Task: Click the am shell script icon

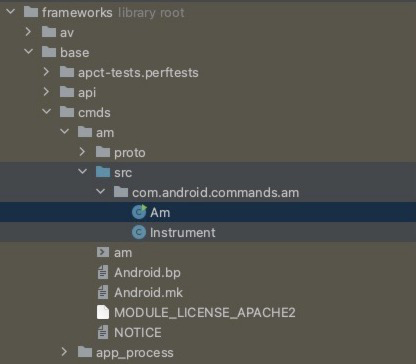Action: click(103, 252)
